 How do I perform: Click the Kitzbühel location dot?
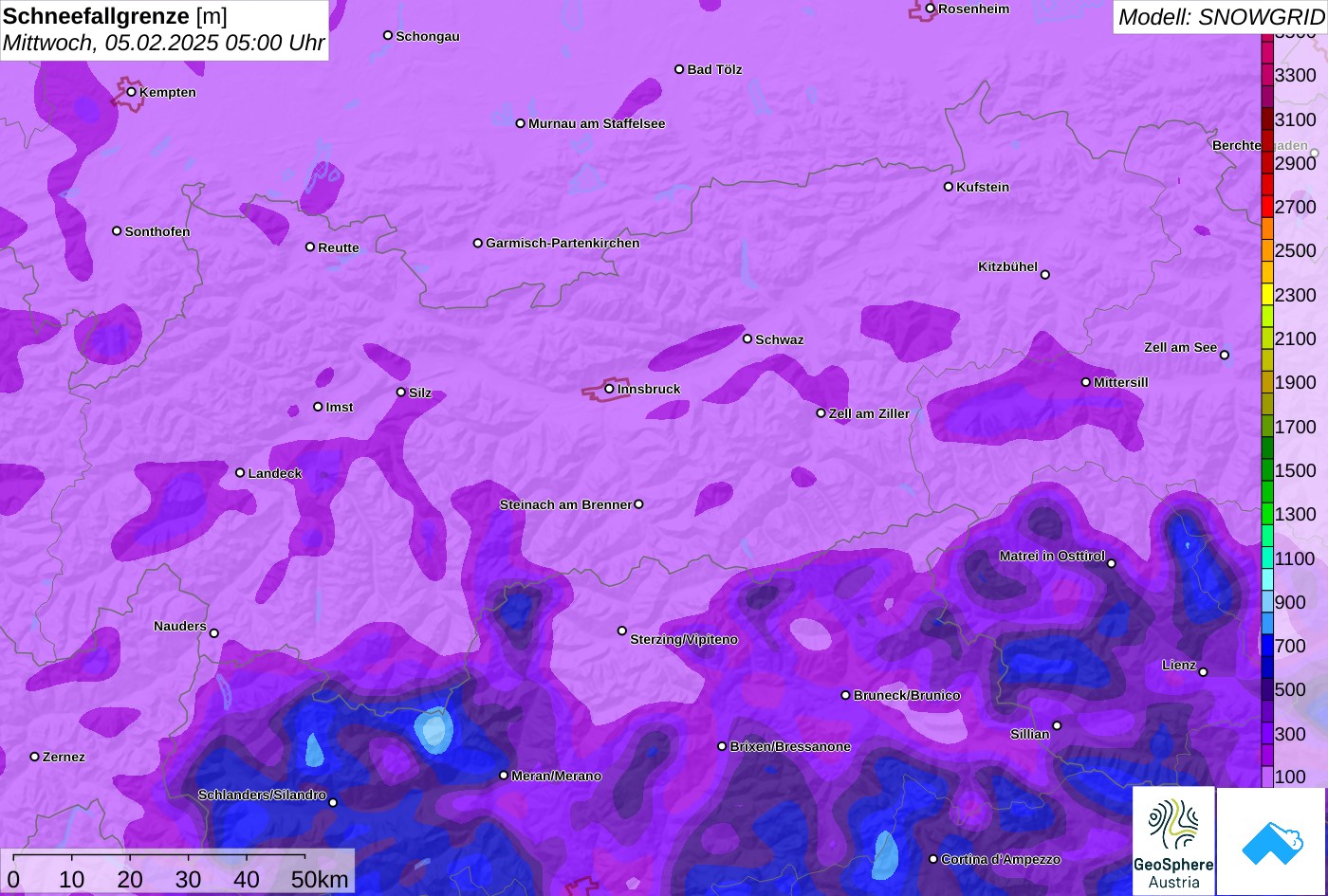(1045, 275)
